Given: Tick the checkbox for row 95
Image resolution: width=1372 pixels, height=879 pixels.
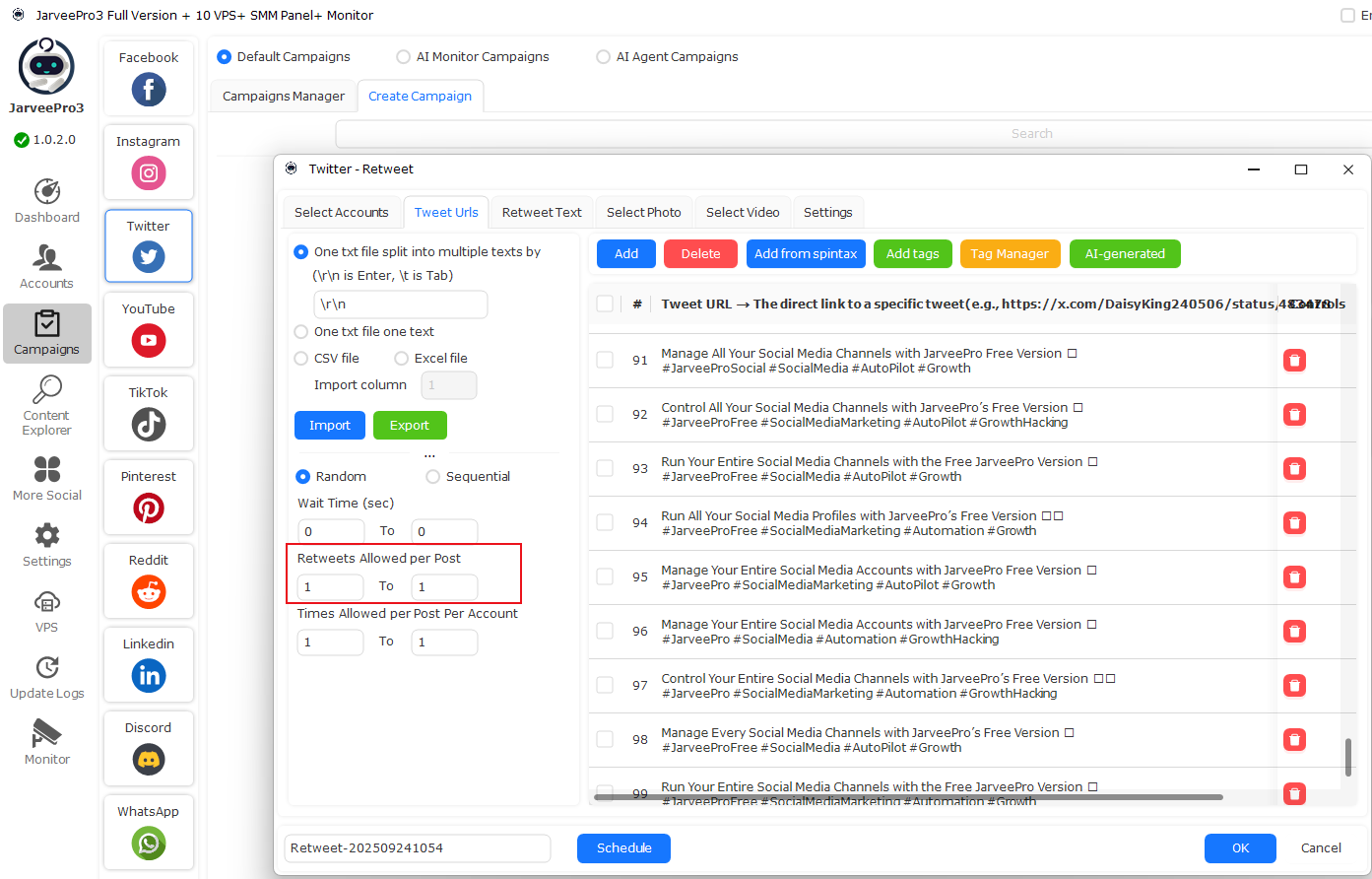Looking at the screenshot, I should tap(605, 576).
